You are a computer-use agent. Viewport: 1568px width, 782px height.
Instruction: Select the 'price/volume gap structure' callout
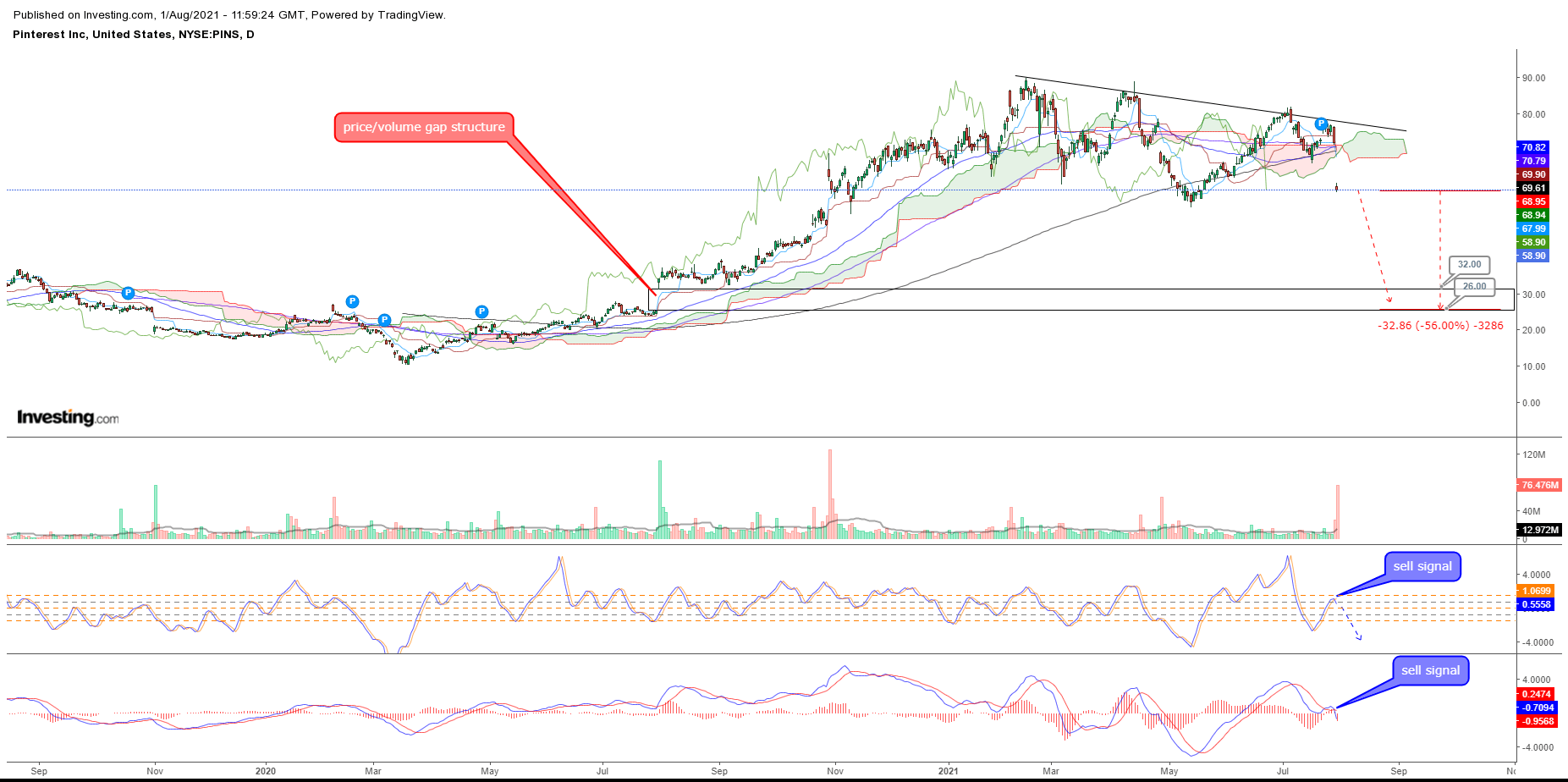click(x=424, y=127)
